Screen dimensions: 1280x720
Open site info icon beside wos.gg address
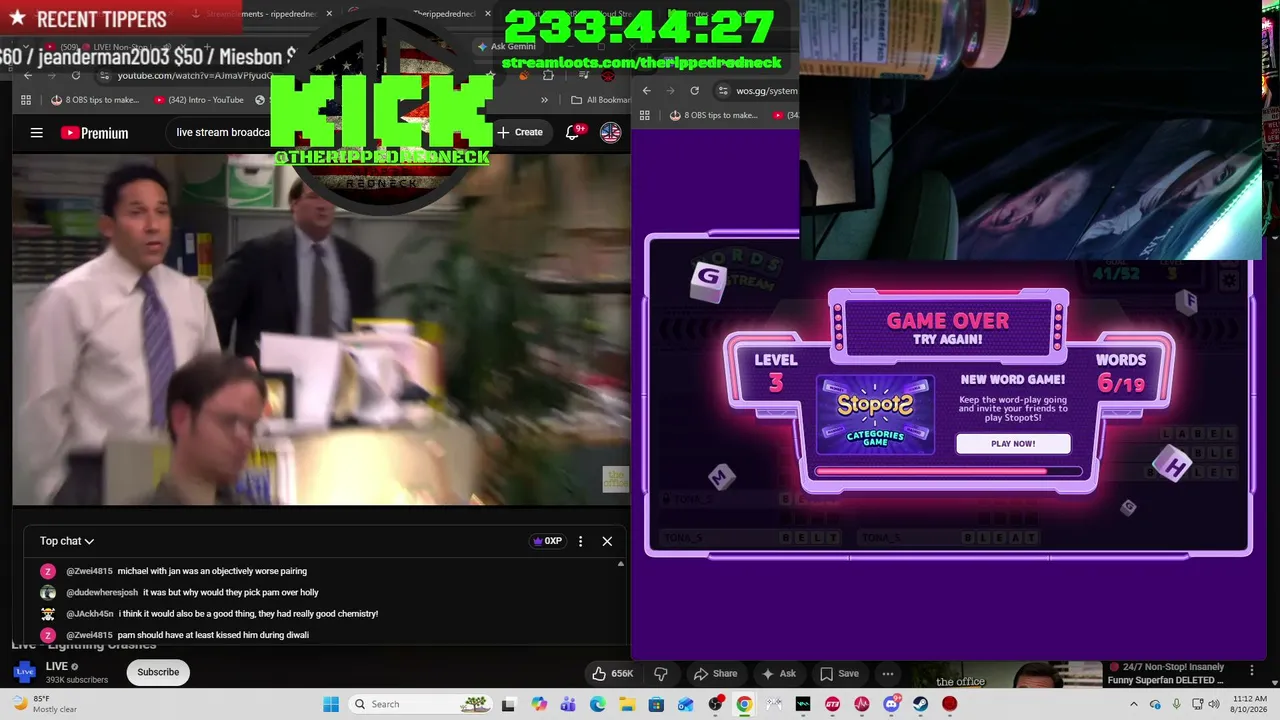click(723, 90)
